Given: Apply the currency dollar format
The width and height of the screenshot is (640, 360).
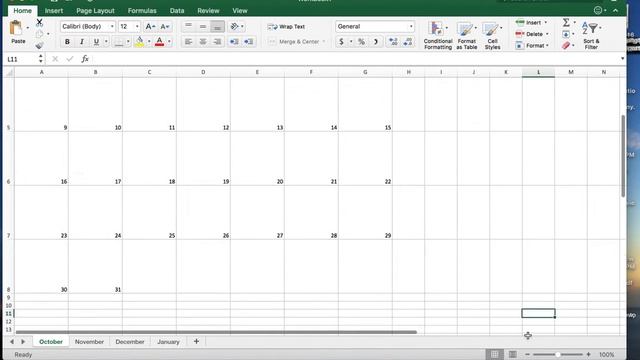Looking at the screenshot, I should click(341, 42).
